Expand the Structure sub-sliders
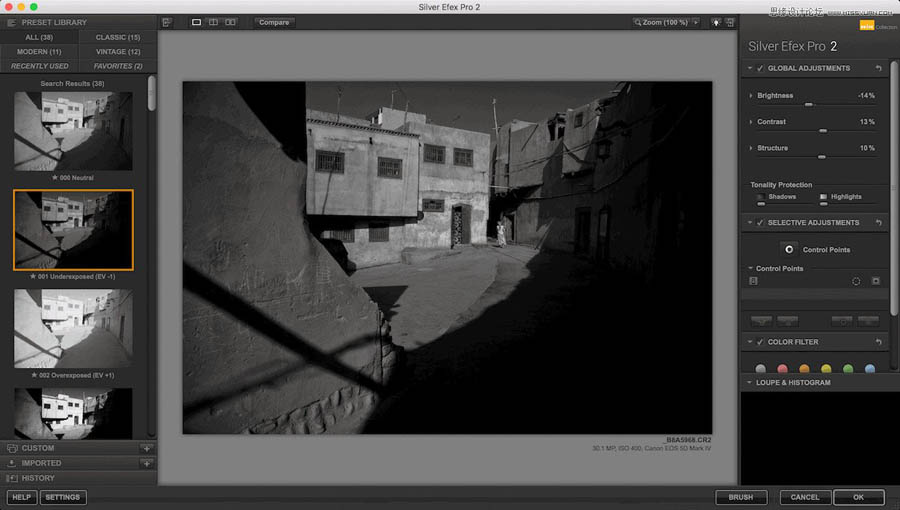900x510 pixels. (751, 148)
